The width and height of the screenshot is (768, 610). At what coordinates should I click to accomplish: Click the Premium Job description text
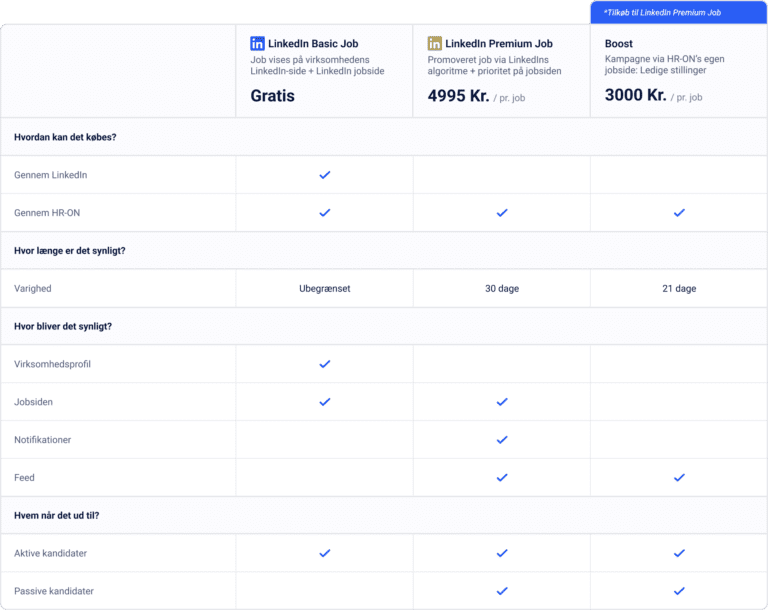pyautogui.click(x=494, y=65)
